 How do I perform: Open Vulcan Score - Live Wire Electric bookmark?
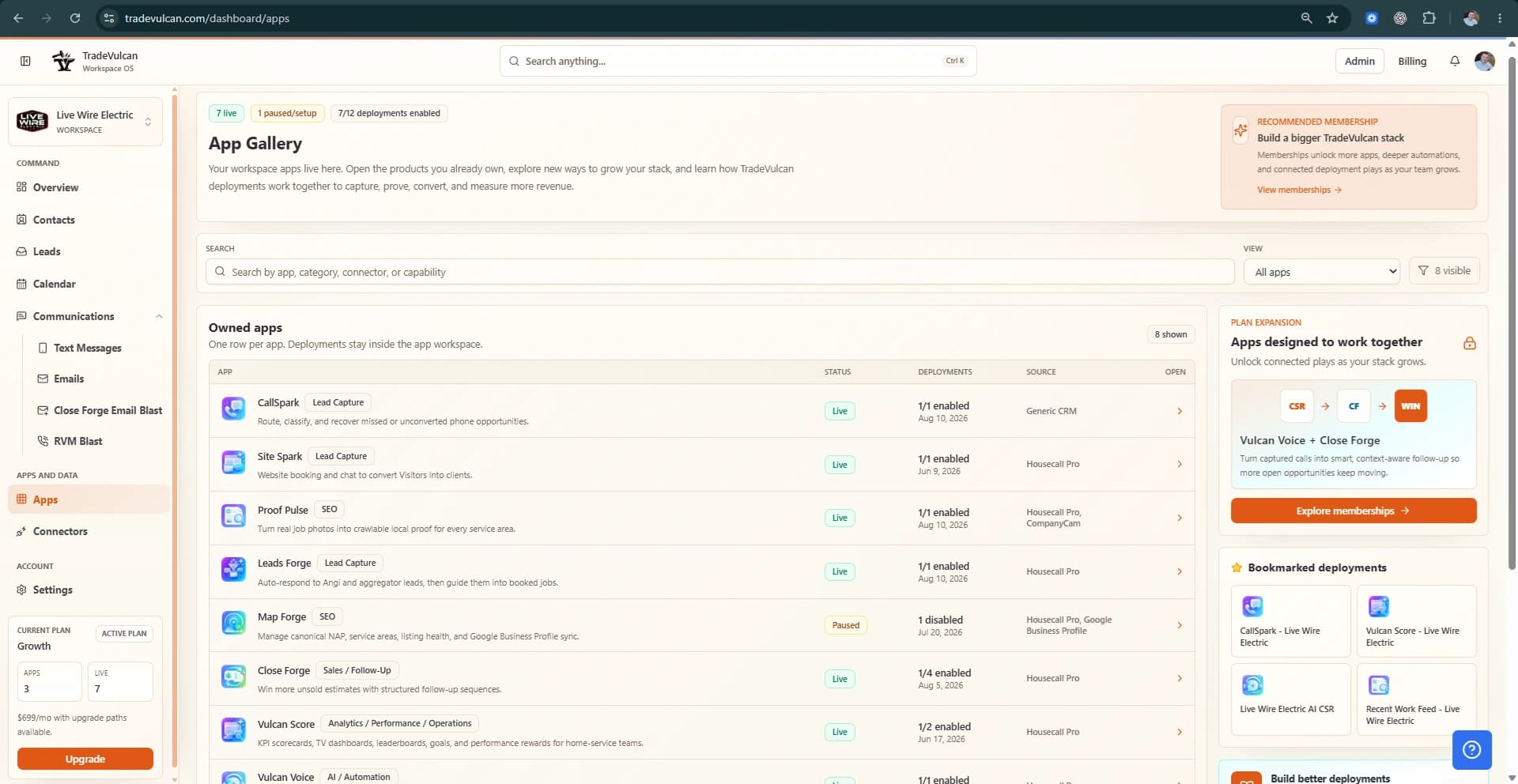(x=1416, y=621)
